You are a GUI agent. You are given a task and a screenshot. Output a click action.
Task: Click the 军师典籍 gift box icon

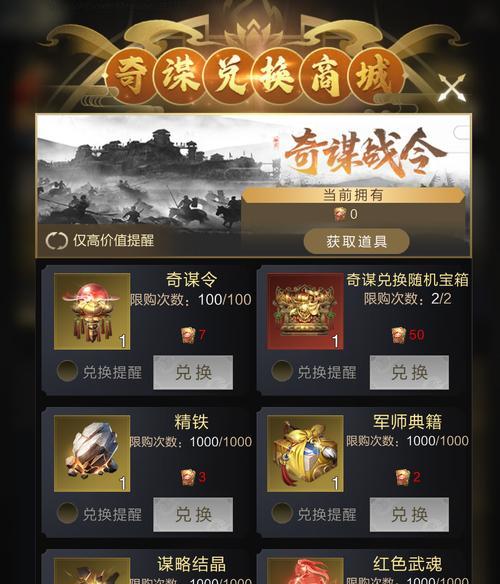[305, 454]
